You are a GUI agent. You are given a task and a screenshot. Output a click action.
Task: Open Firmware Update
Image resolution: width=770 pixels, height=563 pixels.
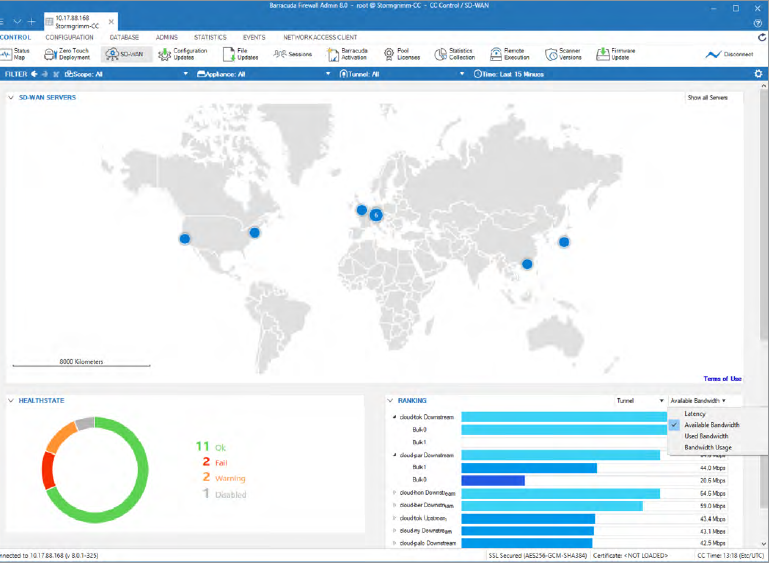(616, 54)
